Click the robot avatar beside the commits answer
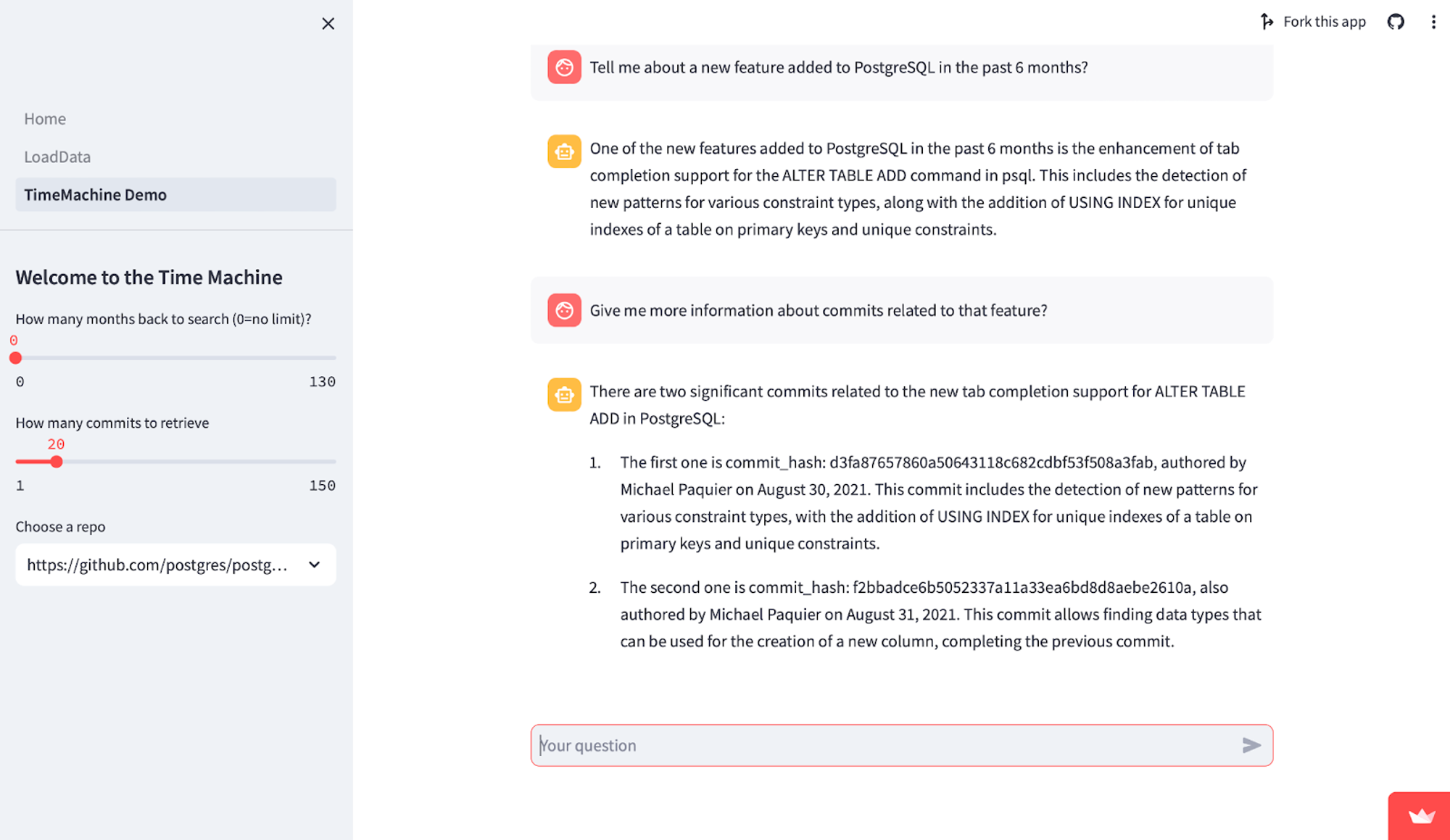 pos(564,394)
